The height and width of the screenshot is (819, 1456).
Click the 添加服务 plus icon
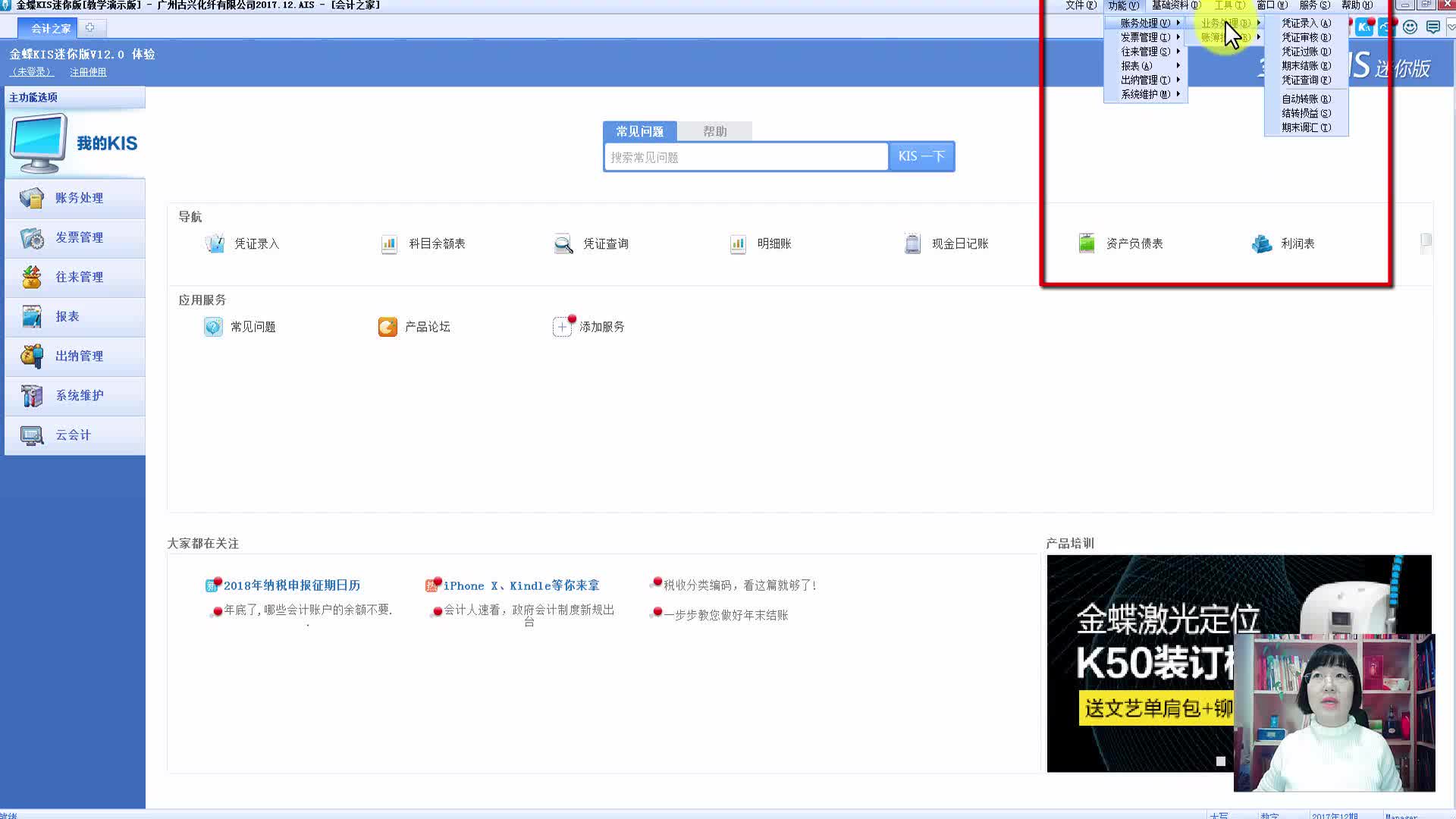point(562,327)
